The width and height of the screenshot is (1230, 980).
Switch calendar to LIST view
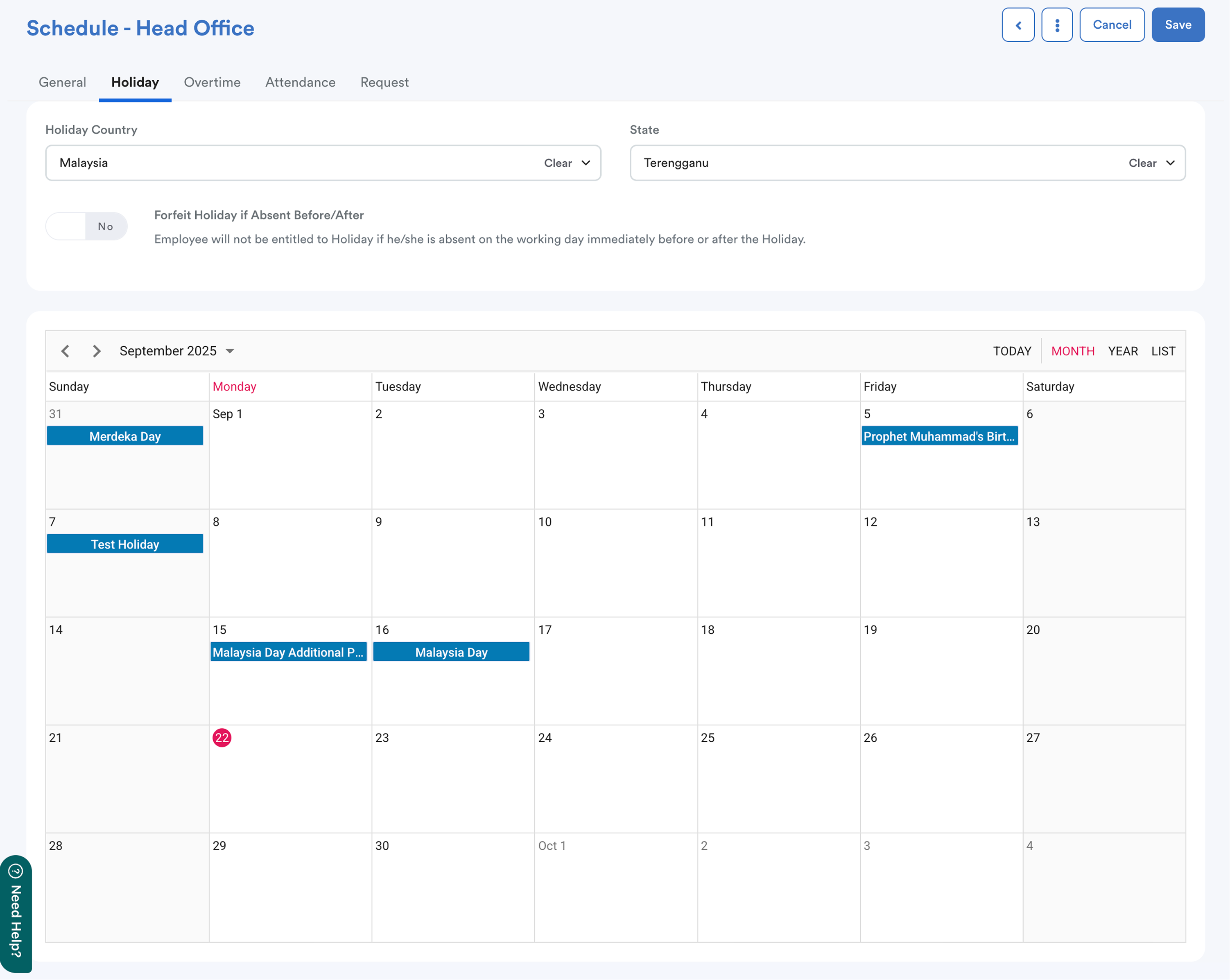click(x=1163, y=351)
